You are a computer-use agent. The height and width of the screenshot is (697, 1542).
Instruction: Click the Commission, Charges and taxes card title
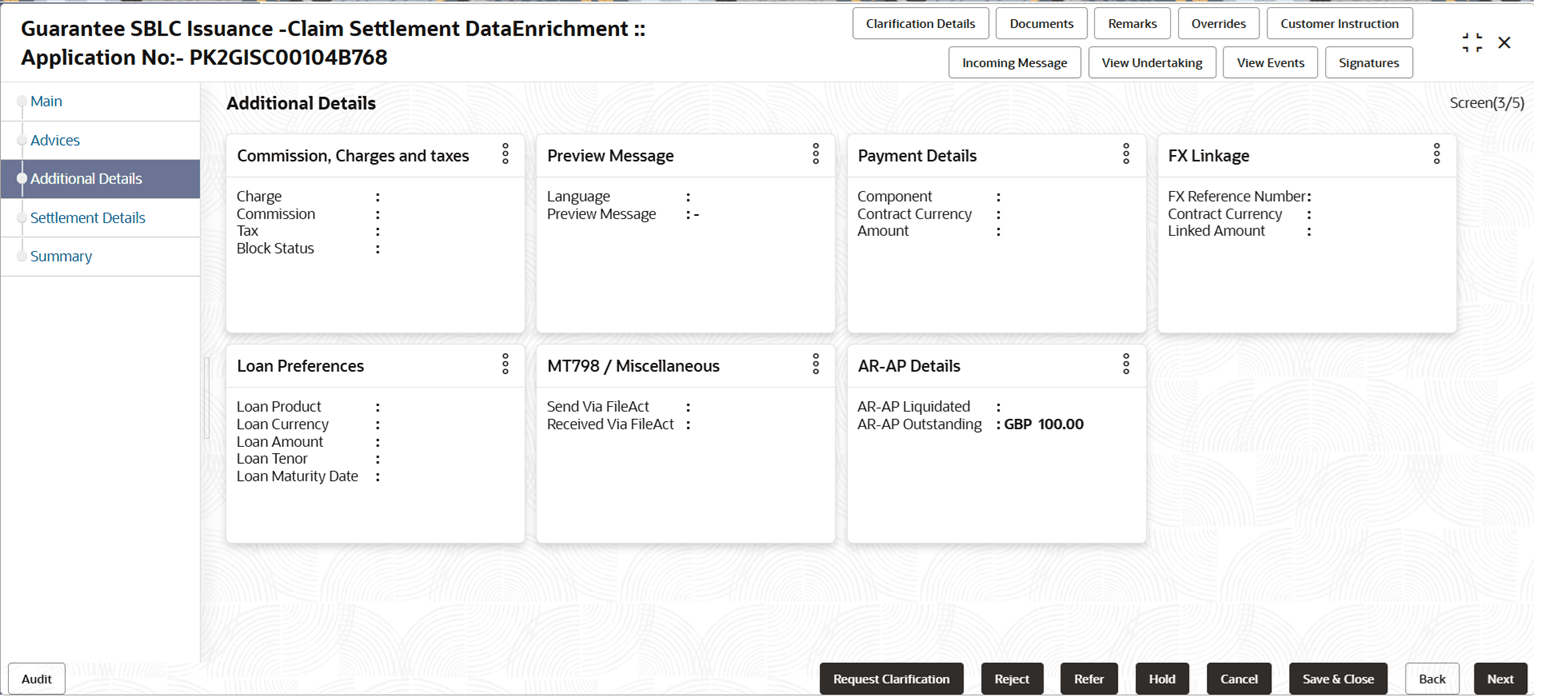pos(353,156)
